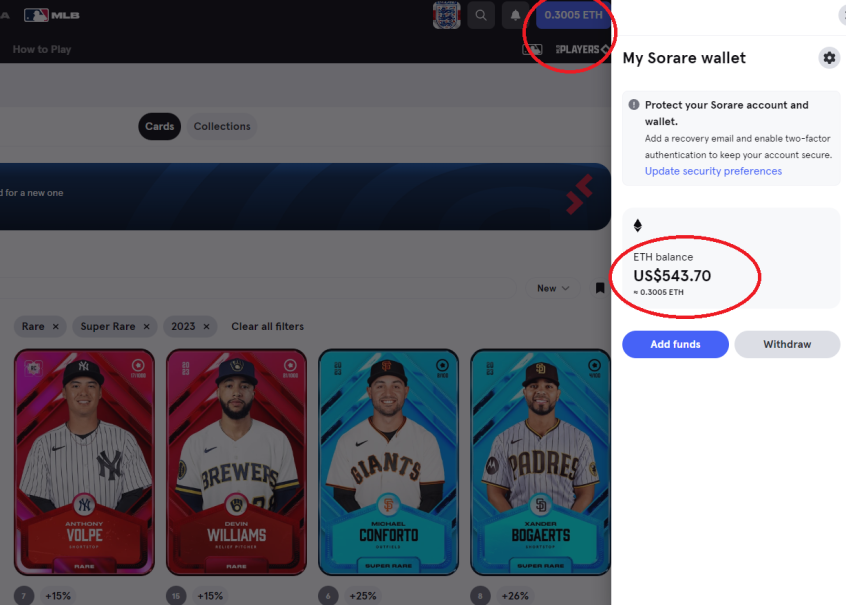
Task: Click the level 15 badge under Williams
Action: click(176, 596)
